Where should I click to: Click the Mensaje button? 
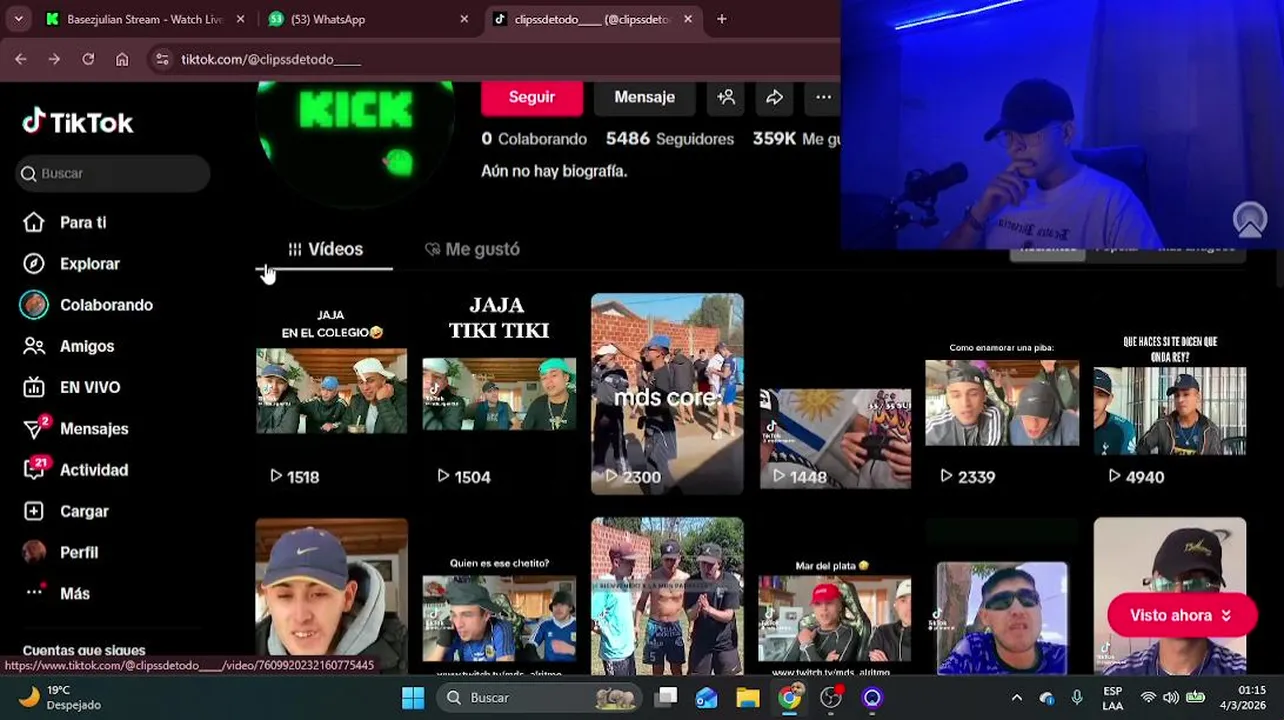(x=644, y=97)
